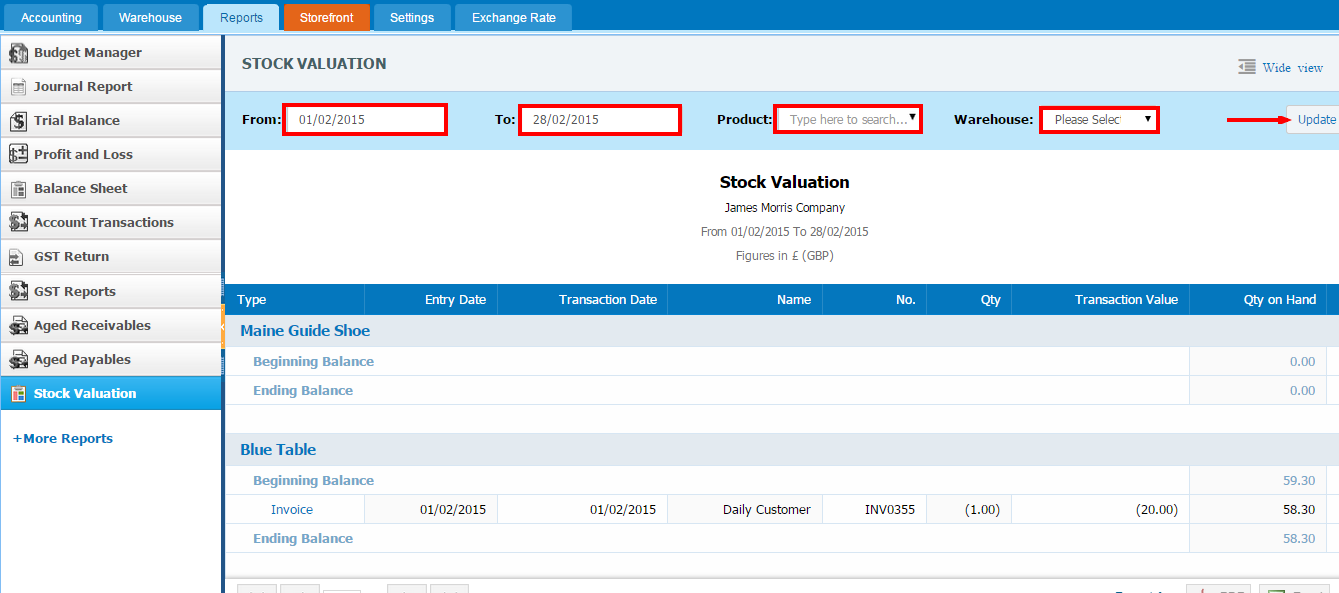Open Profit and Loss via its icon
The image size is (1339, 593).
18,155
